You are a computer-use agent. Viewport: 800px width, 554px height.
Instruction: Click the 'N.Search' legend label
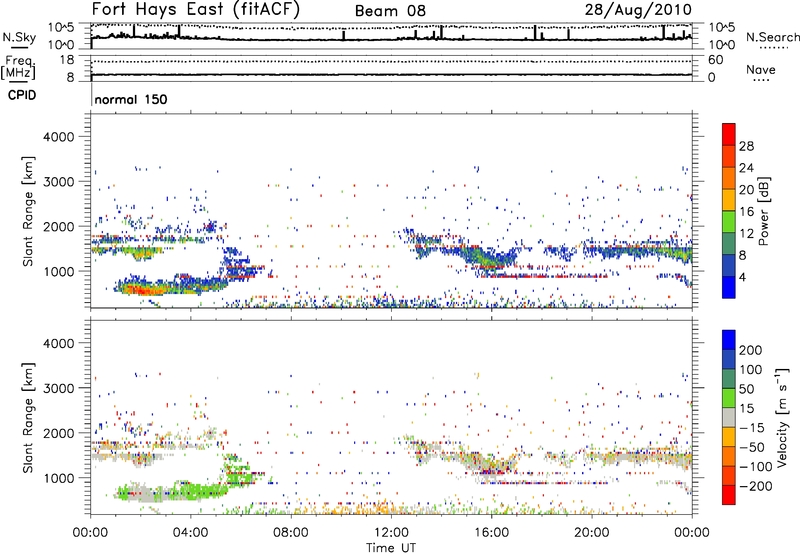[772, 37]
